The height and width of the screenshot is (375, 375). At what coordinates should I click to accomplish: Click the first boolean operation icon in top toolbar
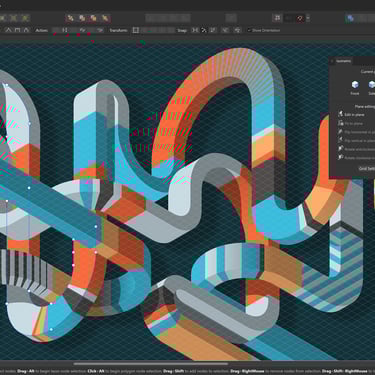click(x=71, y=18)
